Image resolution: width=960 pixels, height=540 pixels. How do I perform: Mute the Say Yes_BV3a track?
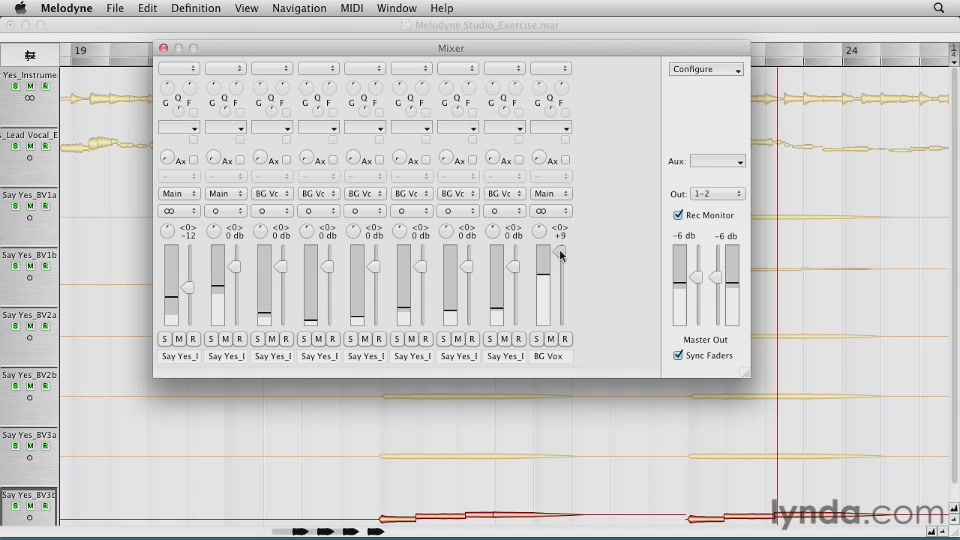tap(30, 446)
